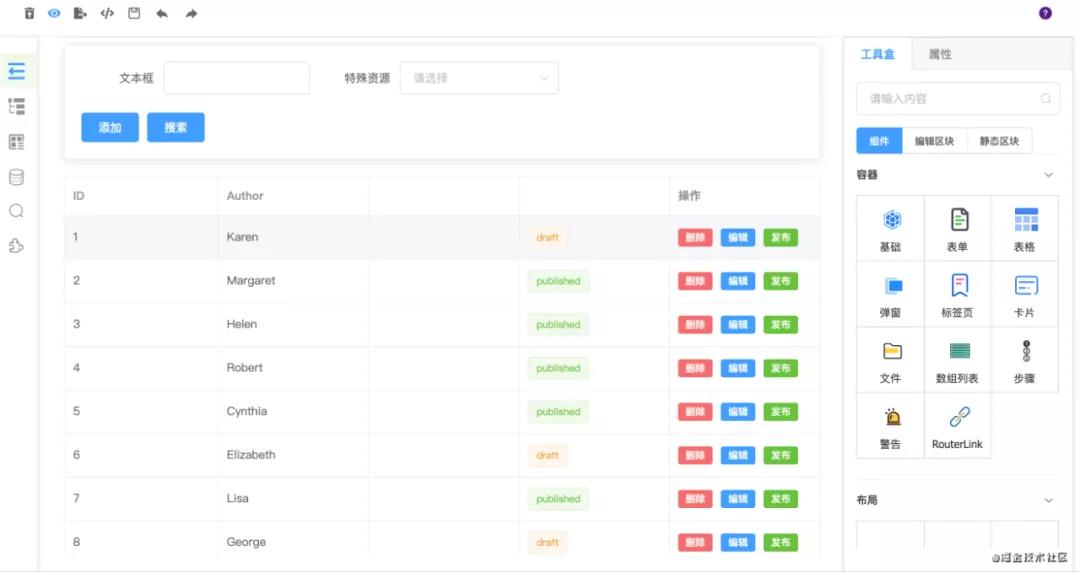Open the 特殊资源 dropdown select
This screenshot has height=573, width=1080.
coord(479,78)
